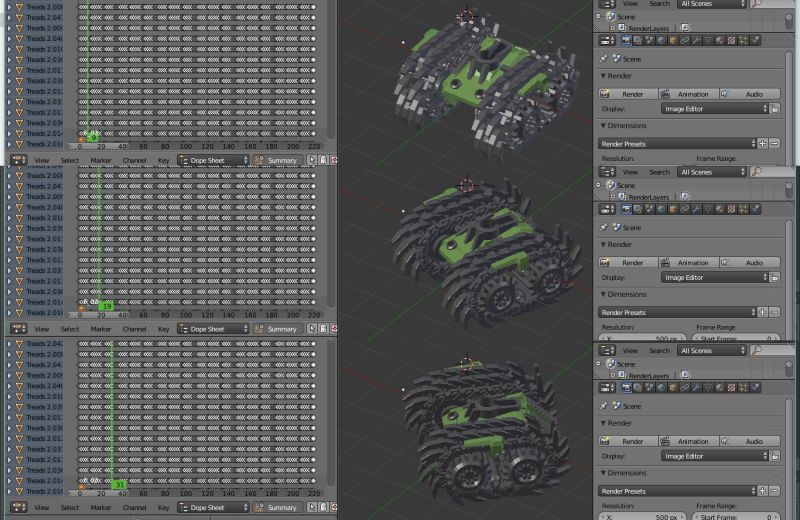Open Select menu in the frame-19 dope sheet
Screen dimensions: 800x520
69,329
